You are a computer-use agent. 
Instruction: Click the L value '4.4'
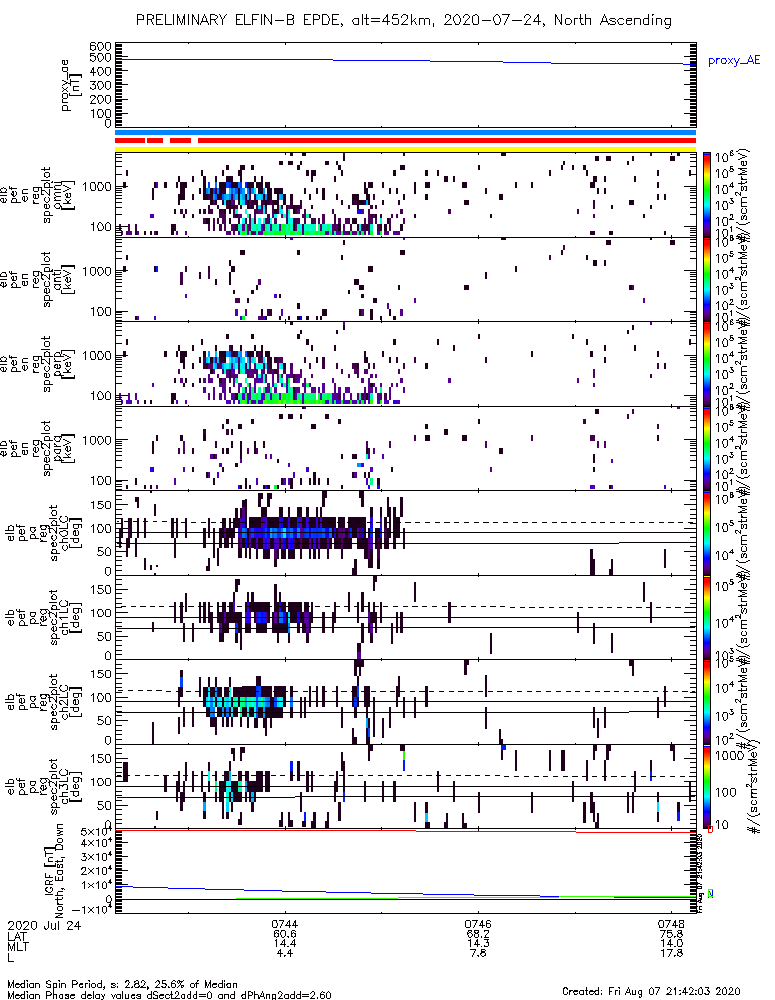click(x=284, y=953)
